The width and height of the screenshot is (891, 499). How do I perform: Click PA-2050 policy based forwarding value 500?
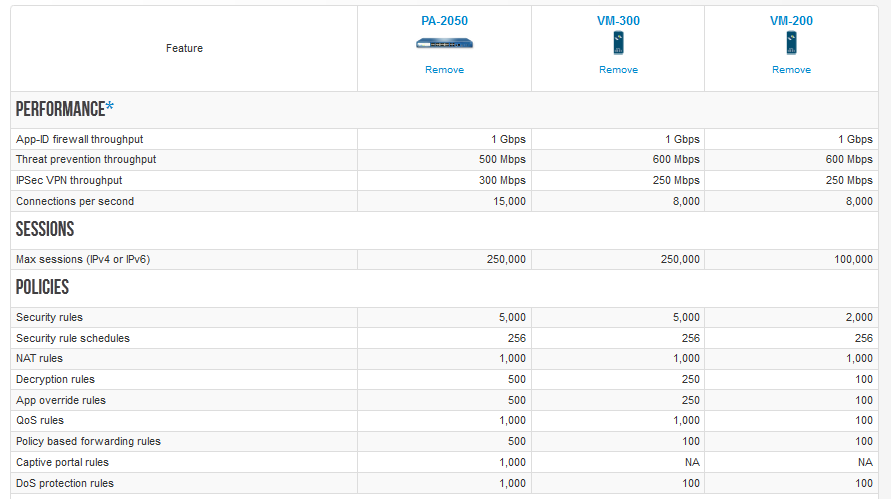[x=517, y=442]
